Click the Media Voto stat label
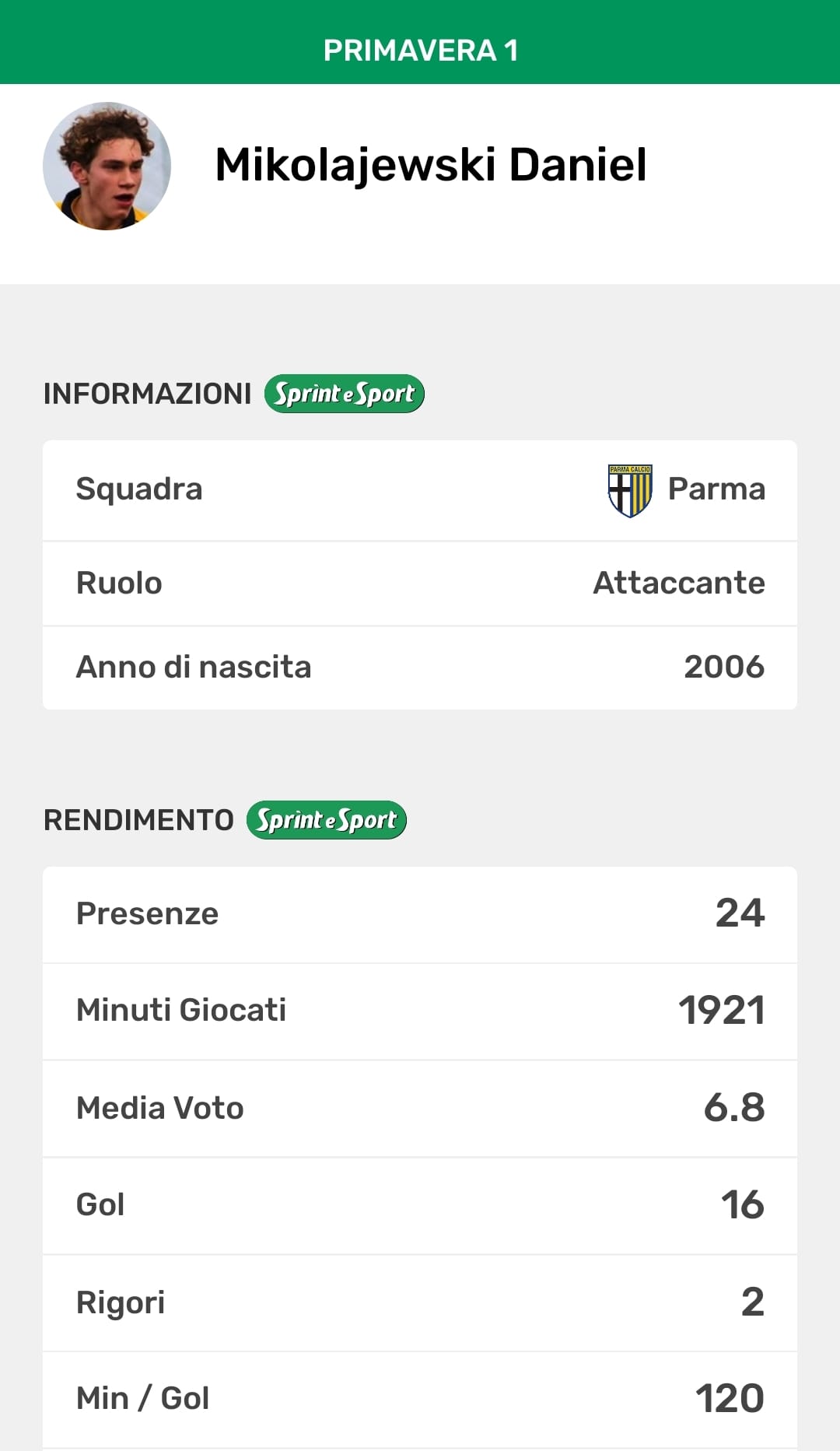Viewport: 840px width, 1451px height. 160,1108
